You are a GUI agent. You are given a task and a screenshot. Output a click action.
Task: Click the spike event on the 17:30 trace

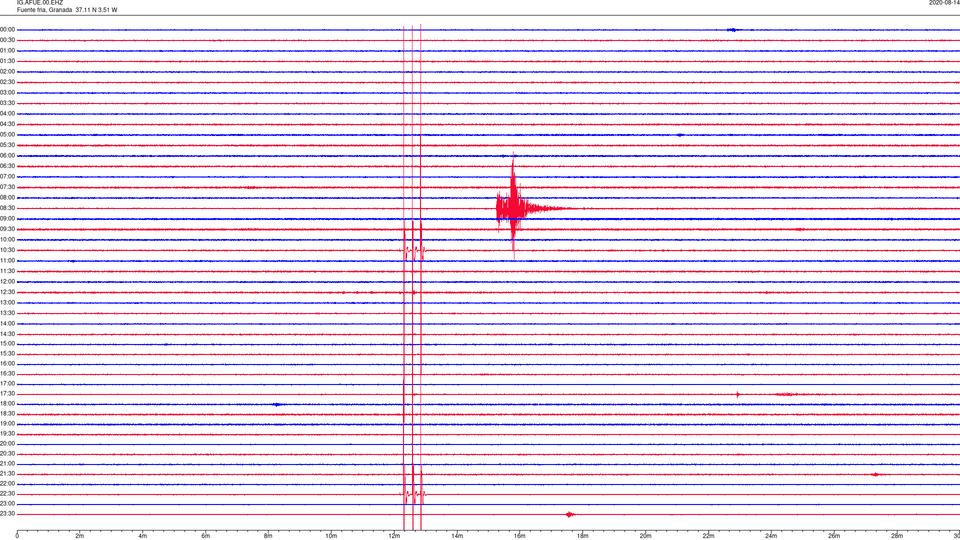tap(738, 394)
